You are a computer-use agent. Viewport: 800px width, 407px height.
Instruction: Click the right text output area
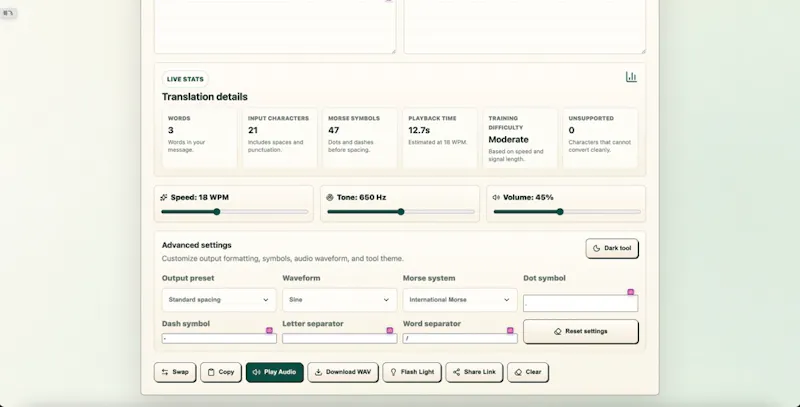525,27
